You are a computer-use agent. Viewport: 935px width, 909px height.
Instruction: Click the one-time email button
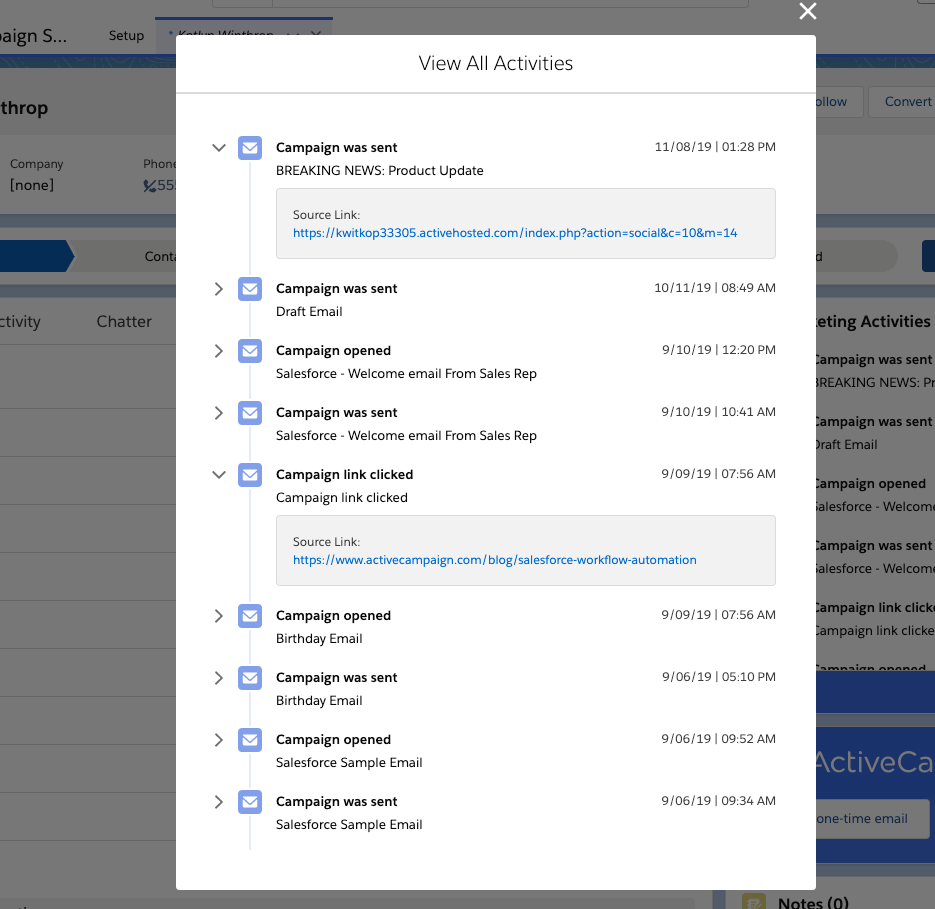click(x=872, y=818)
